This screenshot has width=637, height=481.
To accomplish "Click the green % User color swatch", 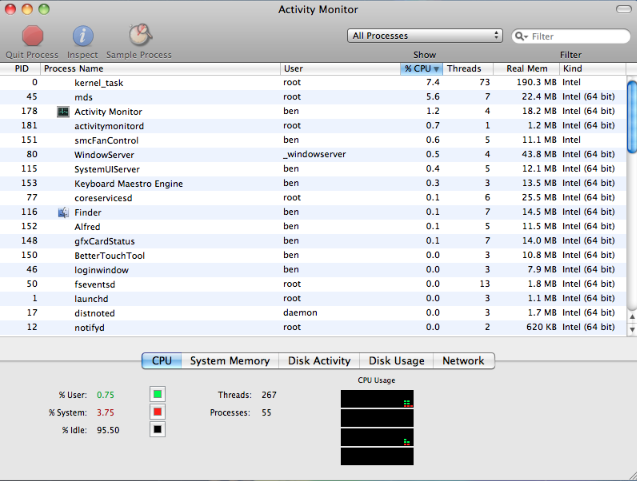I will [x=158, y=394].
